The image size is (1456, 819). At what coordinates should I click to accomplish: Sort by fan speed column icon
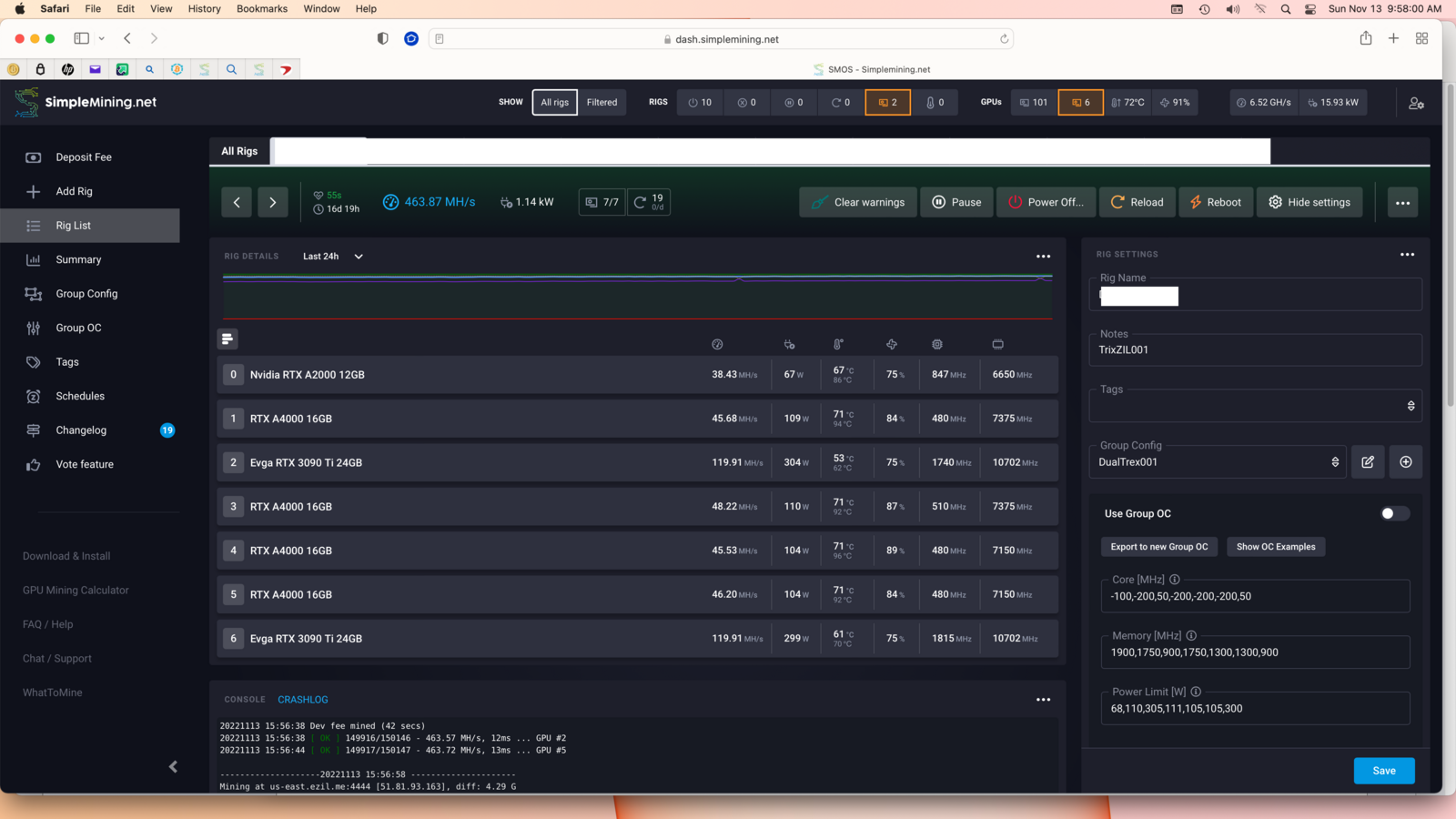[x=892, y=344]
